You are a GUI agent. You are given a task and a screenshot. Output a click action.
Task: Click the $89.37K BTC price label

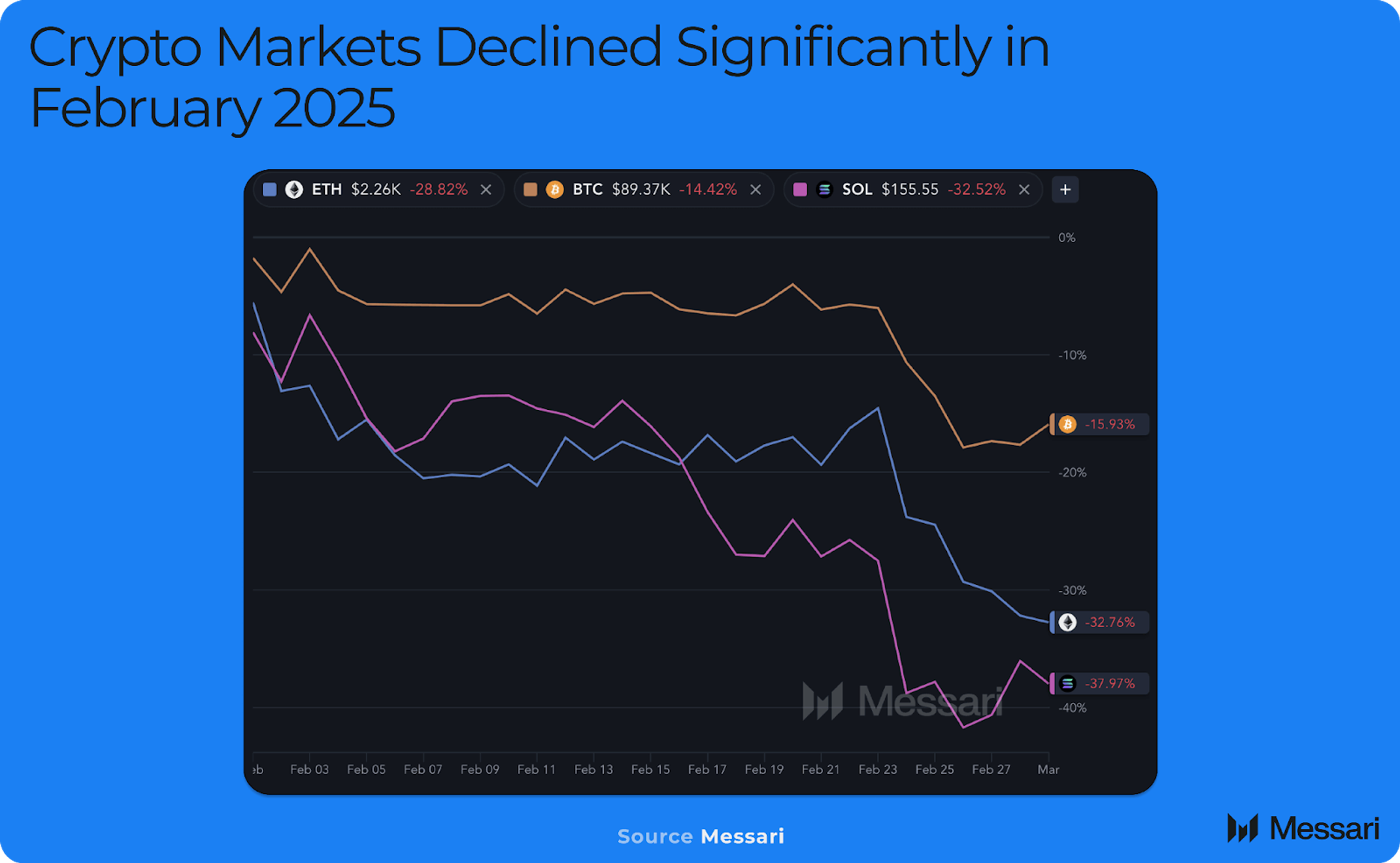click(641, 190)
